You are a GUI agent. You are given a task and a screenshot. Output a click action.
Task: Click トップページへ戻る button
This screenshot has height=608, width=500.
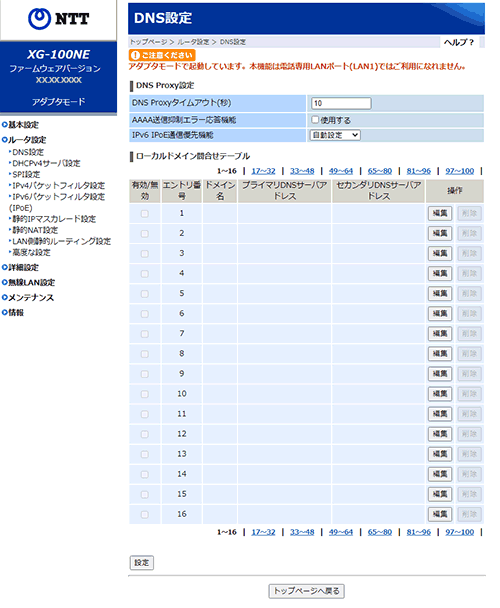click(306, 591)
